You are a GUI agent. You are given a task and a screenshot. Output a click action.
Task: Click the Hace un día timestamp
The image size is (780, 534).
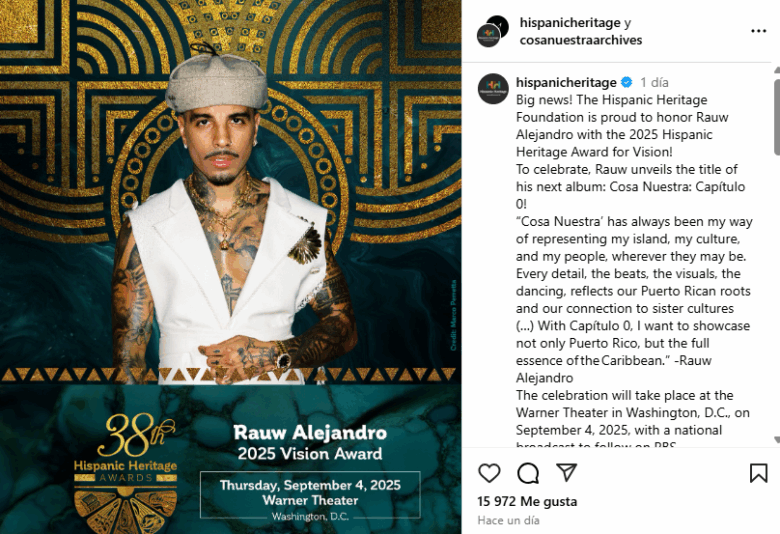(x=508, y=520)
